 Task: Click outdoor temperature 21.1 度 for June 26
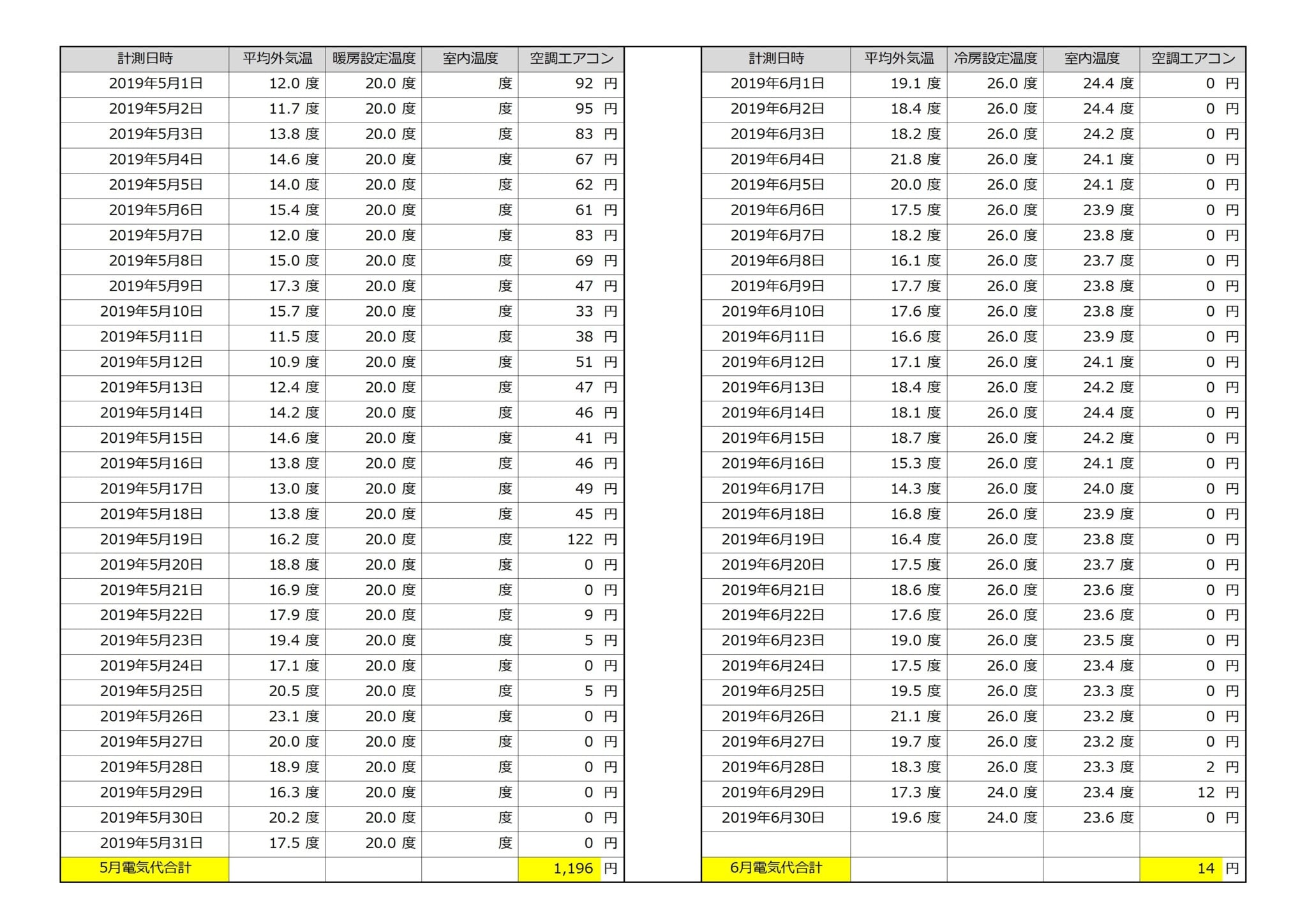(x=899, y=717)
